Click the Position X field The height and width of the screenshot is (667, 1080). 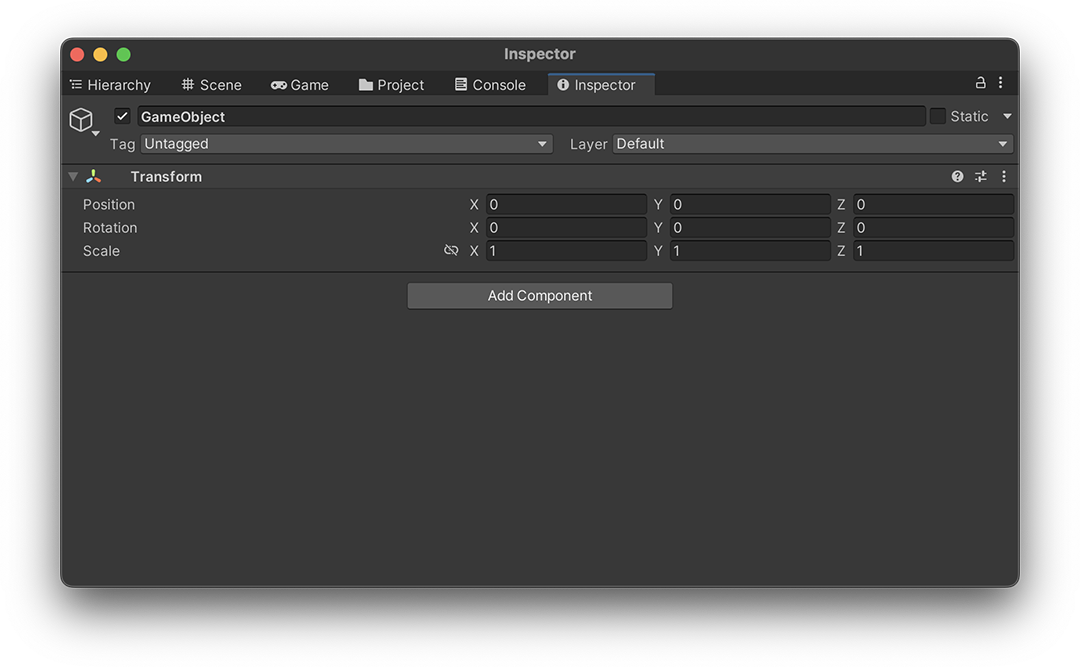click(566, 205)
